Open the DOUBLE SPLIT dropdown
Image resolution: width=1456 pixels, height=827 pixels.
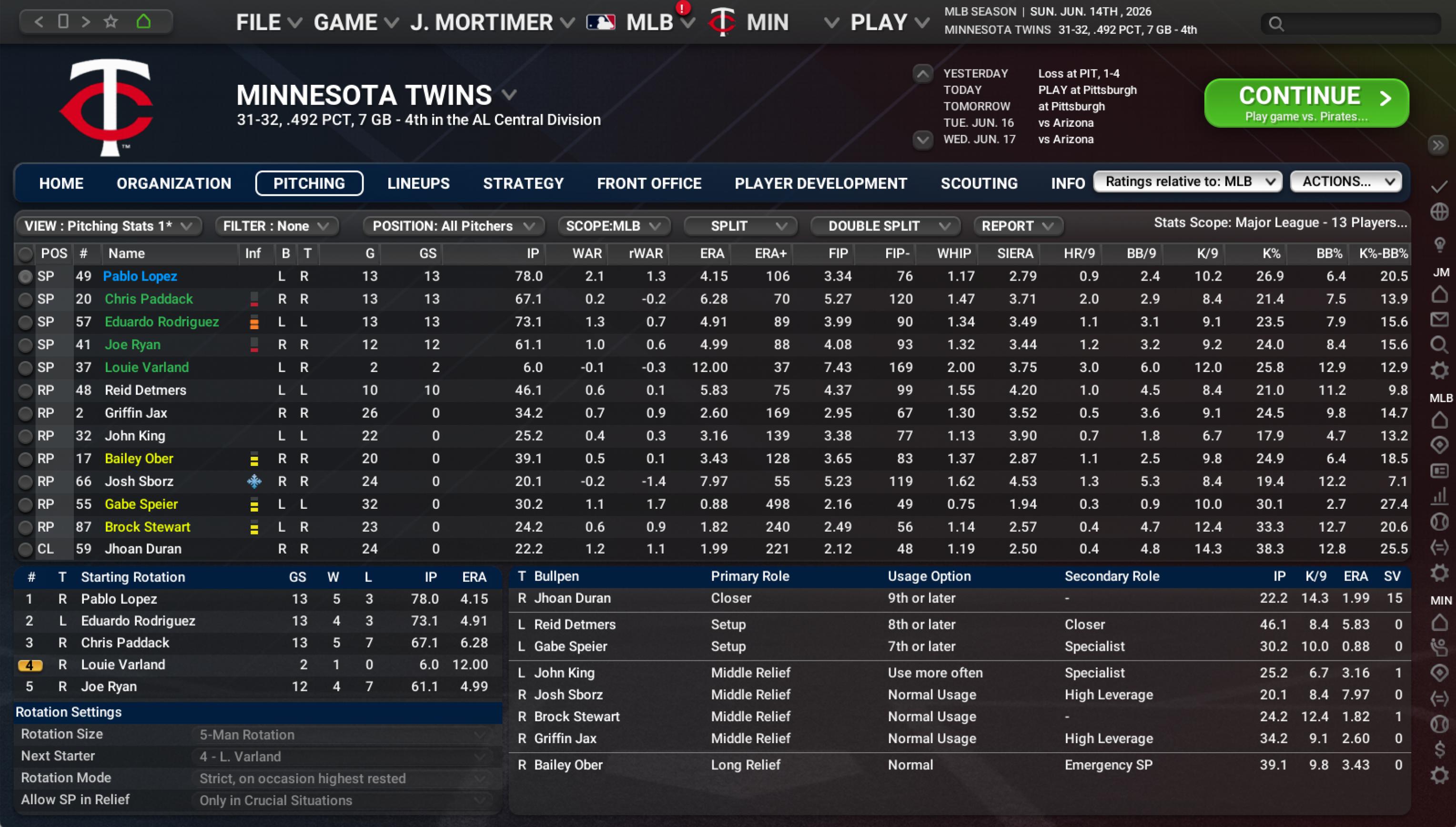885,226
